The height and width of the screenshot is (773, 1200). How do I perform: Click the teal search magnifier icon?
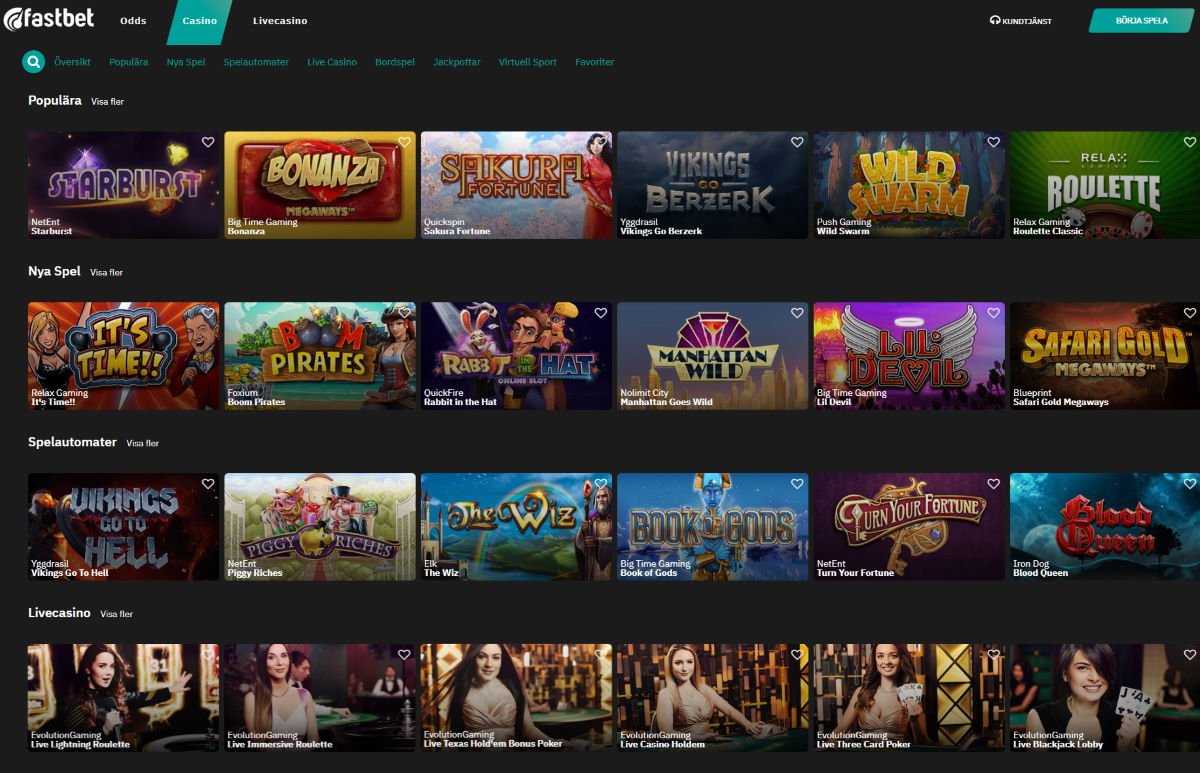click(34, 62)
